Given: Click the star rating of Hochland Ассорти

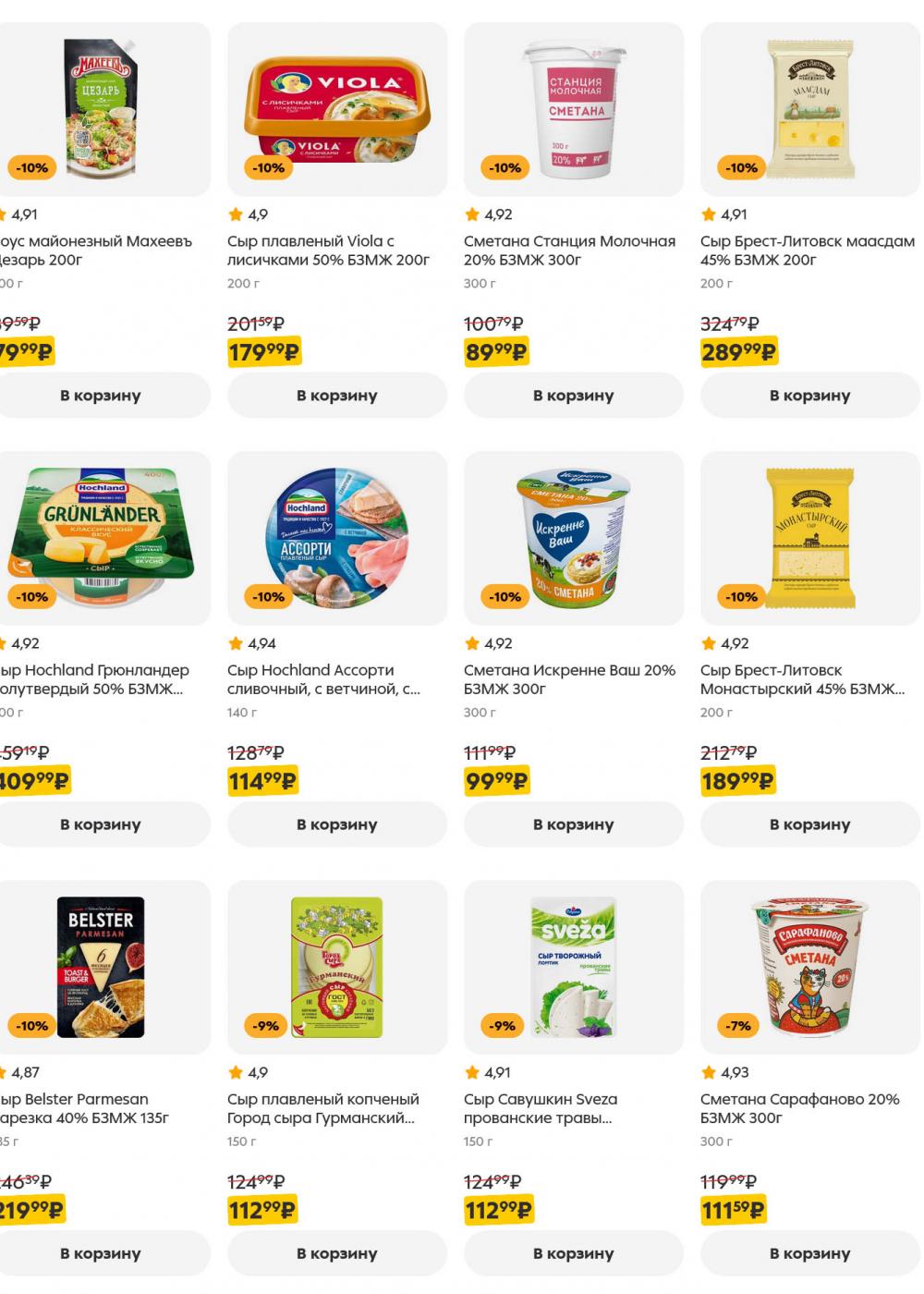Looking at the screenshot, I should (251, 643).
